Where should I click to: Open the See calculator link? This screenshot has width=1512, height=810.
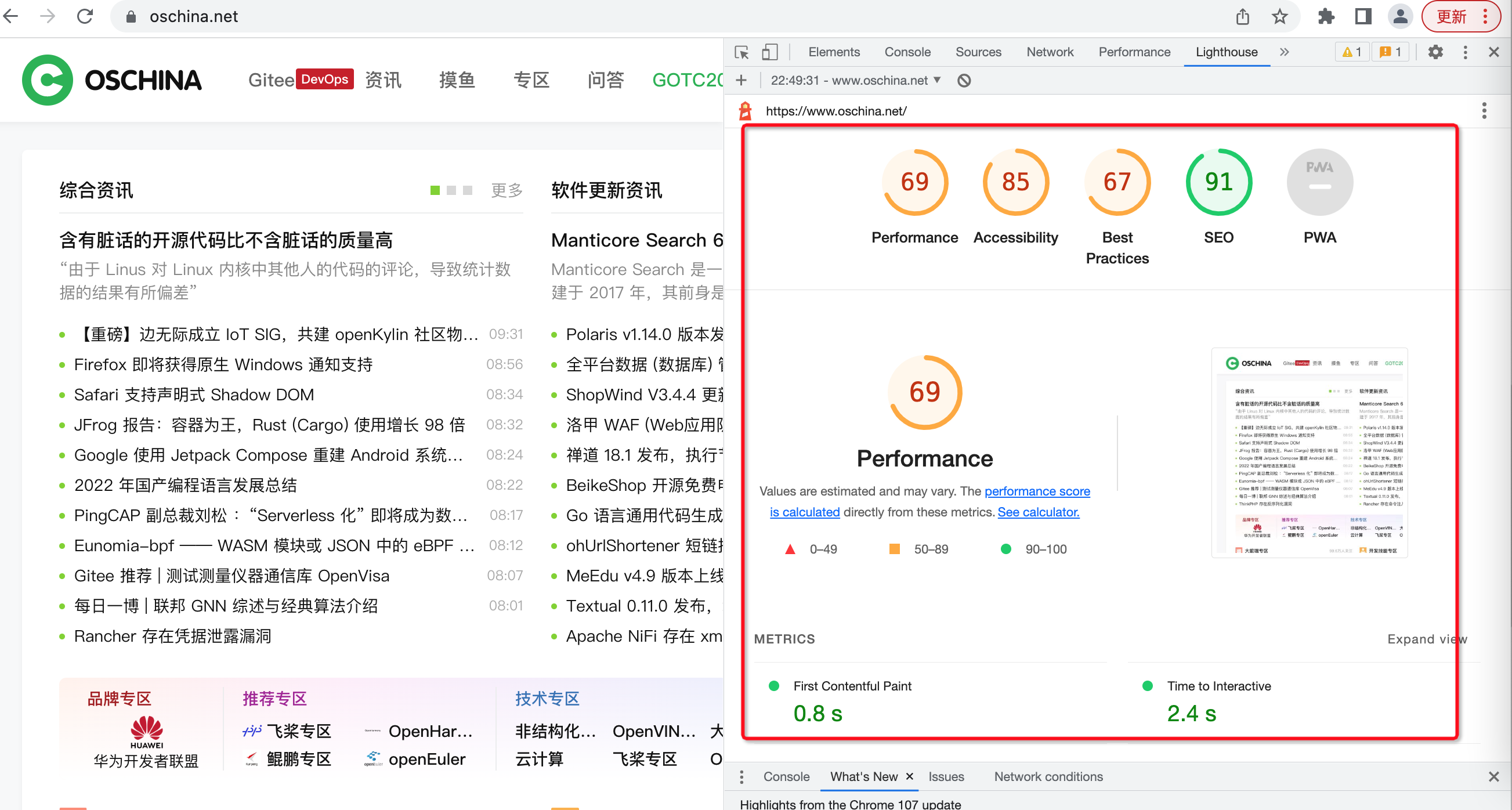[1039, 512]
